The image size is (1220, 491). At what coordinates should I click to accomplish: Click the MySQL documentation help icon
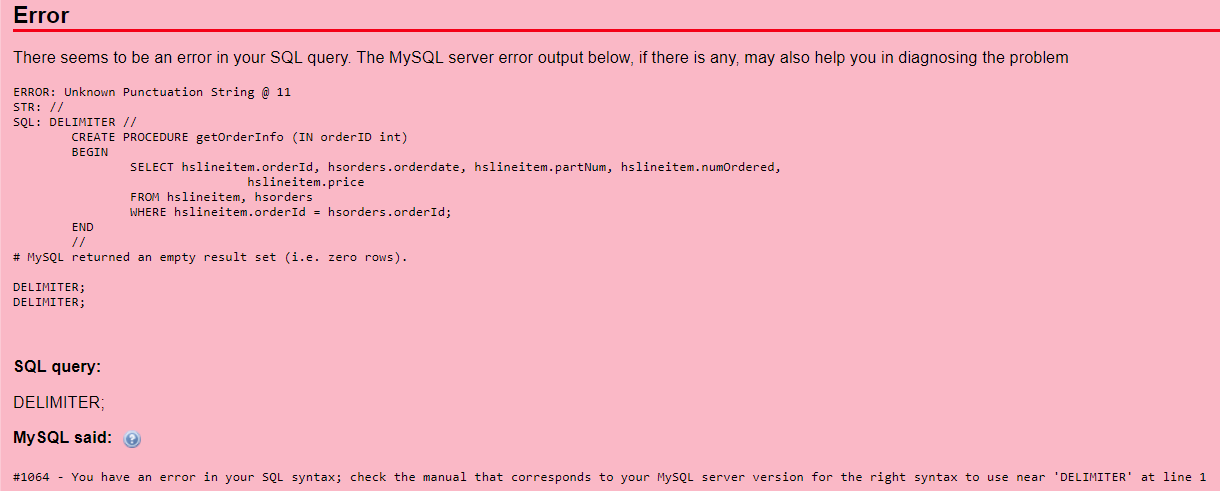point(132,439)
